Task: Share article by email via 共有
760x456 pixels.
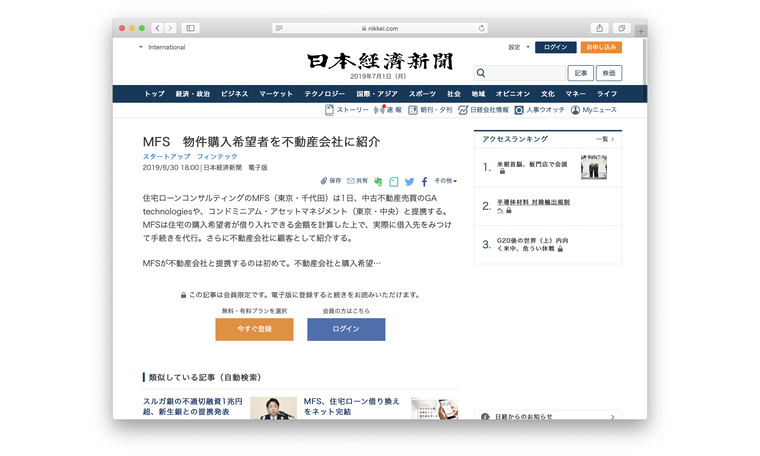Action: tap(357, 181)
